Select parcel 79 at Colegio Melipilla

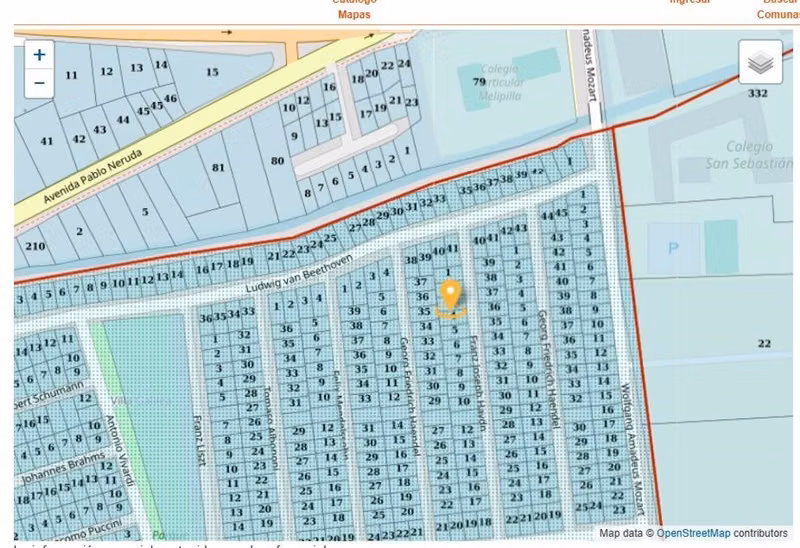[479, 82]
